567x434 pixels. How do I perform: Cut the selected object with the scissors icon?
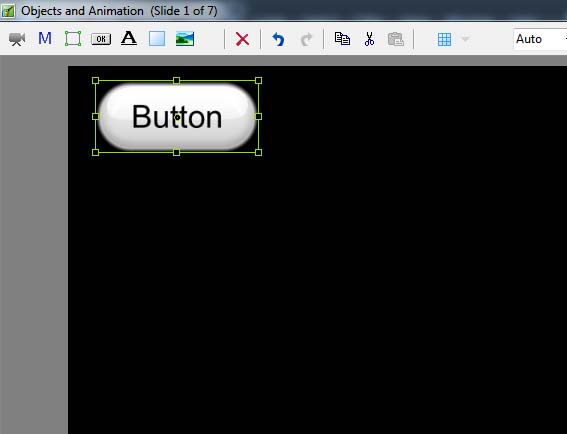(369, 39)
